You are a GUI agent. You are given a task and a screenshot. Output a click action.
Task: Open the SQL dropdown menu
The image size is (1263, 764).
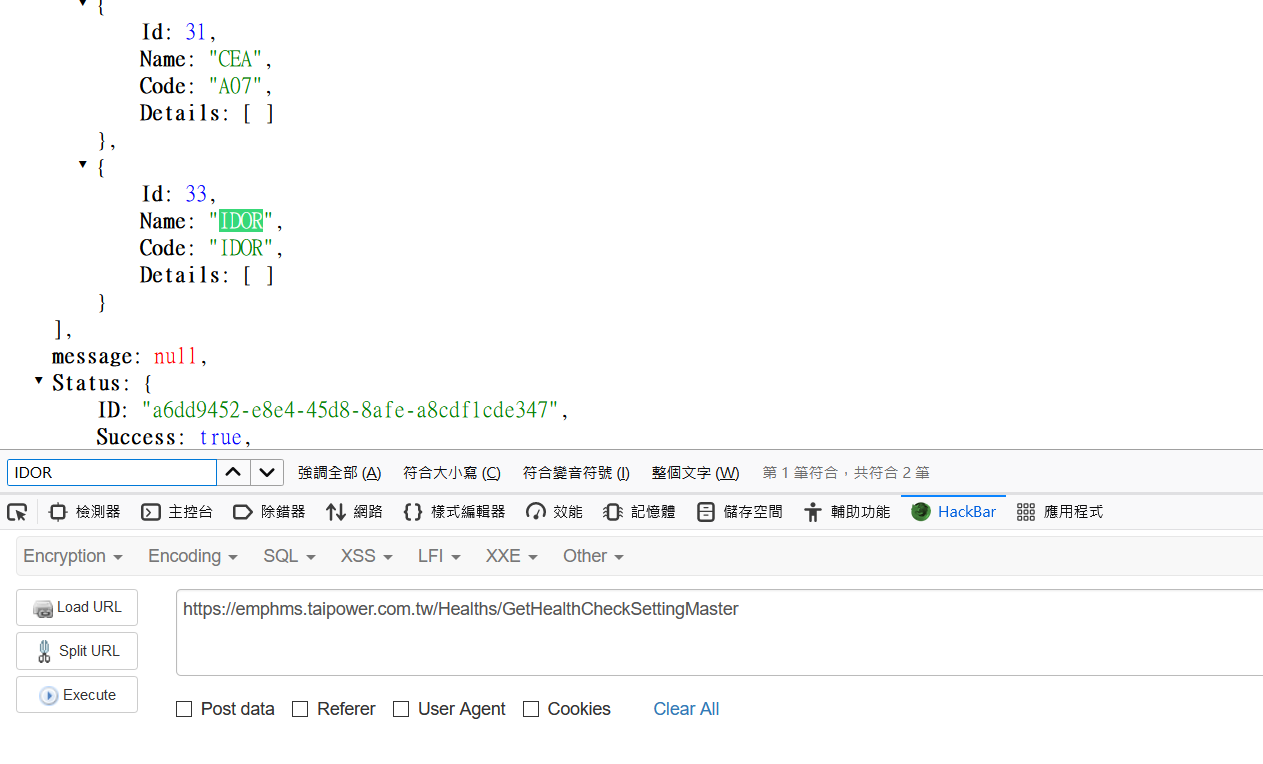tap(289, 556)
